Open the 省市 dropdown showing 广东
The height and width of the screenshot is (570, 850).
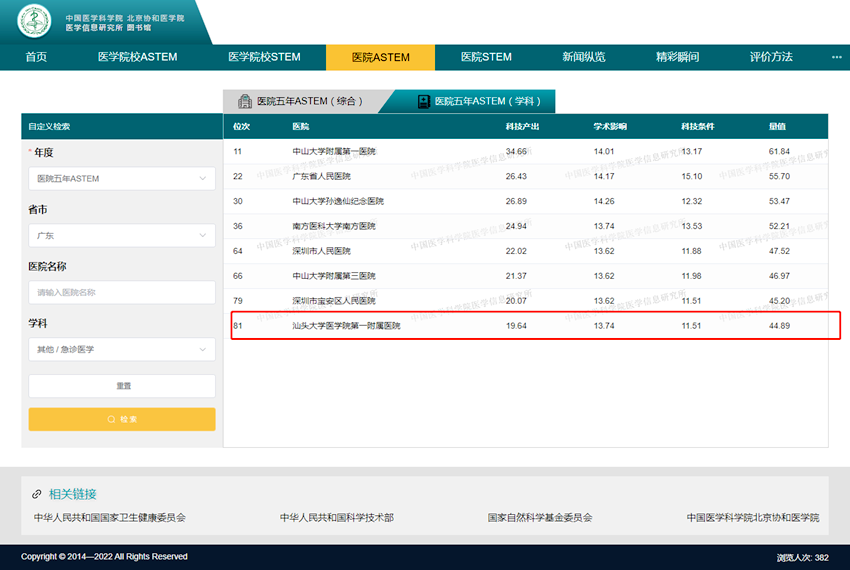pos(122,235)
